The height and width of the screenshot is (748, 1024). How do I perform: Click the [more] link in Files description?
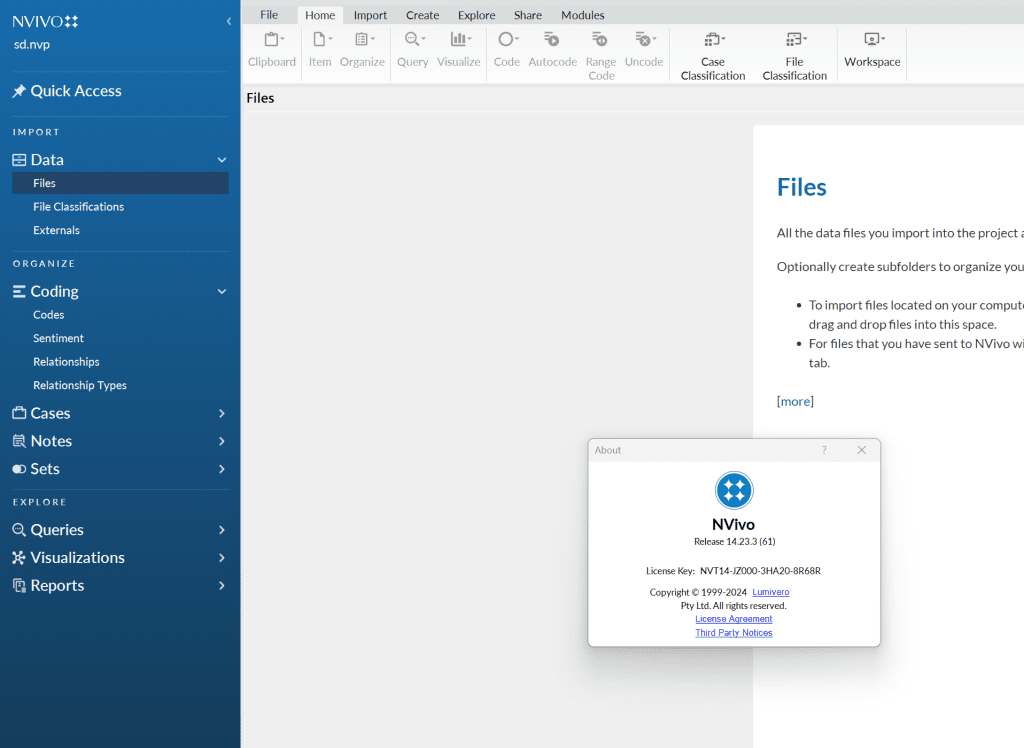tap(795, 401)
